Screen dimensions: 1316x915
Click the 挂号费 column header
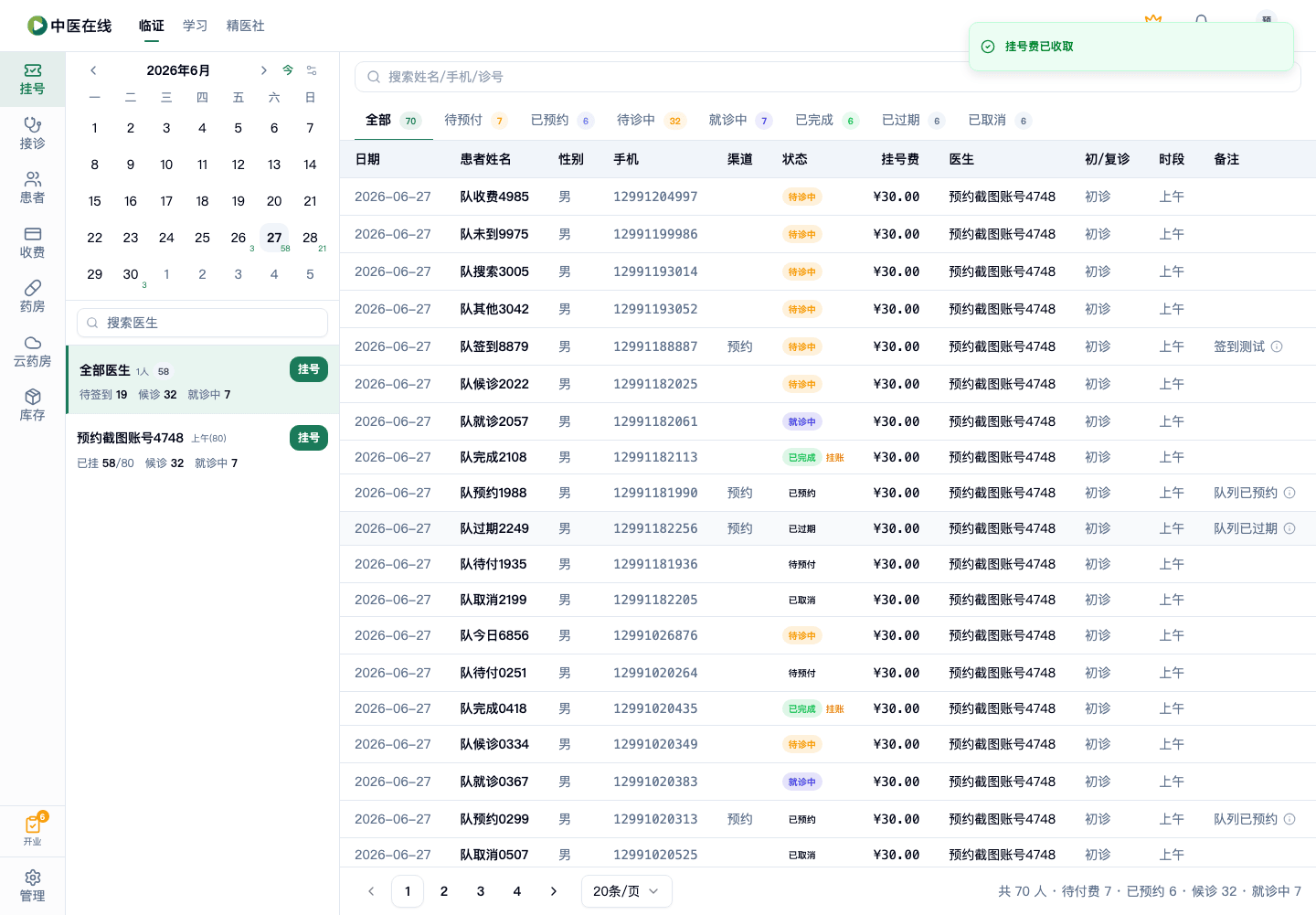(900, 159)
